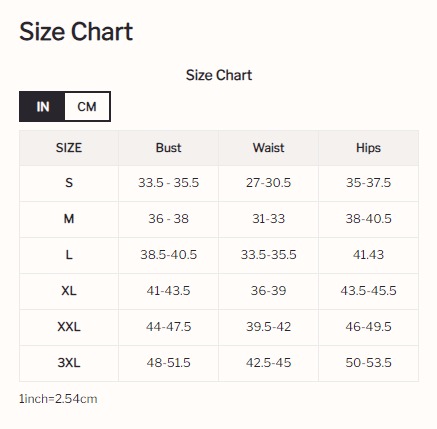Select the XL size row label
The height and width of the screenshot is (429, 437).
coord(69,291)
